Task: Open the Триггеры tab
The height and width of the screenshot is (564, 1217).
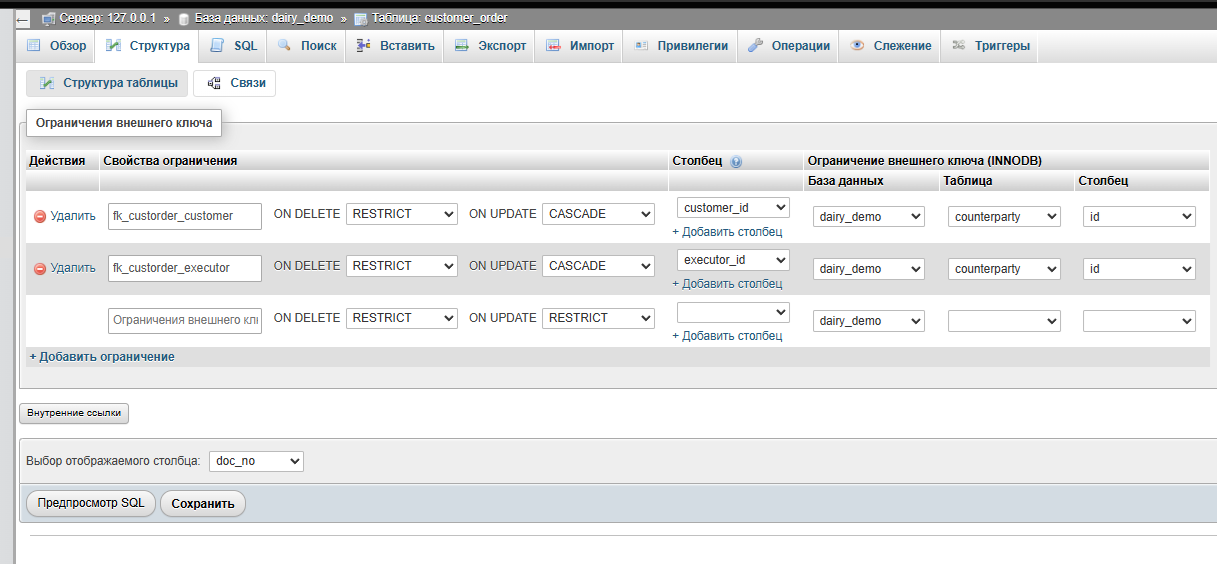Action: pos(991,46)
